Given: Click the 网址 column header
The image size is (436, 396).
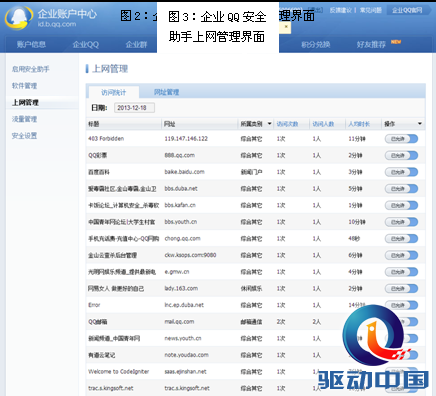Looking at the screenshot, I should tap(169, 124).
